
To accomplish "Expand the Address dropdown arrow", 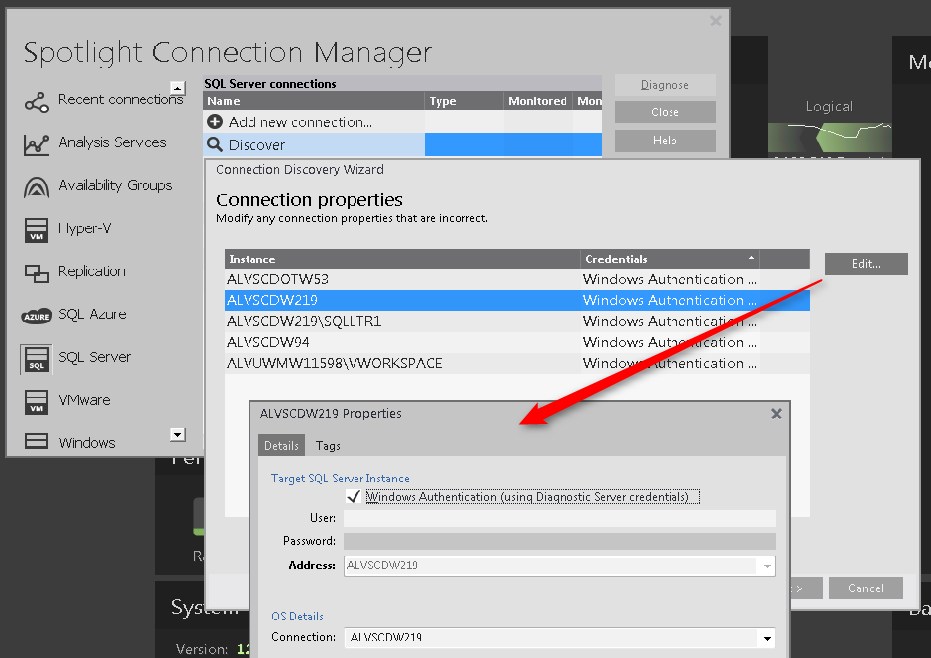I will pyautogui.click(x=767, y=566).
